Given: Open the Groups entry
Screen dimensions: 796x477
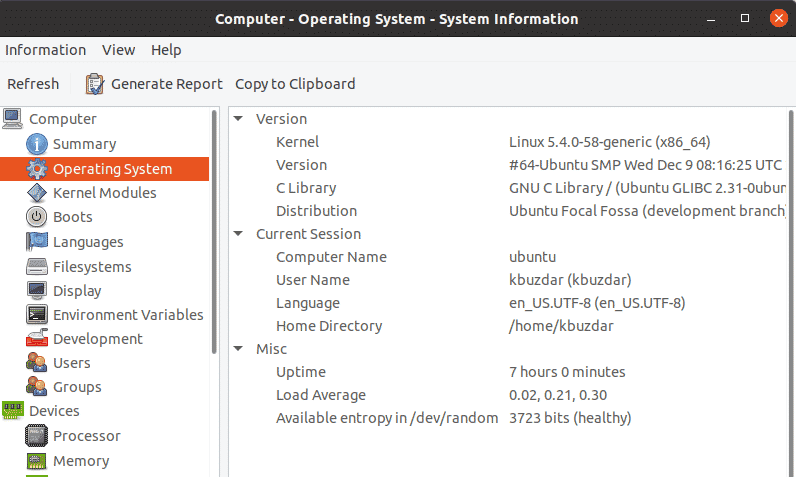Looking at the screenshot, I should click(77, 387).
